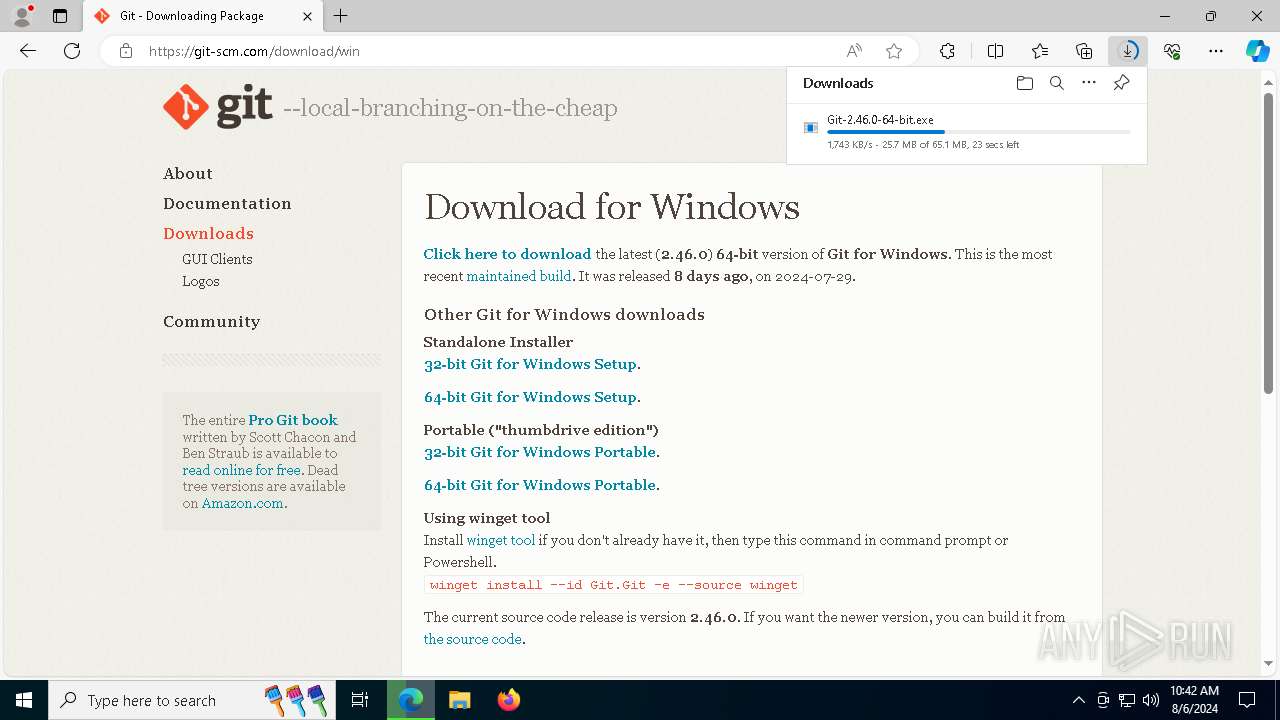Launch Firefox from taskbar

[509, 700]
